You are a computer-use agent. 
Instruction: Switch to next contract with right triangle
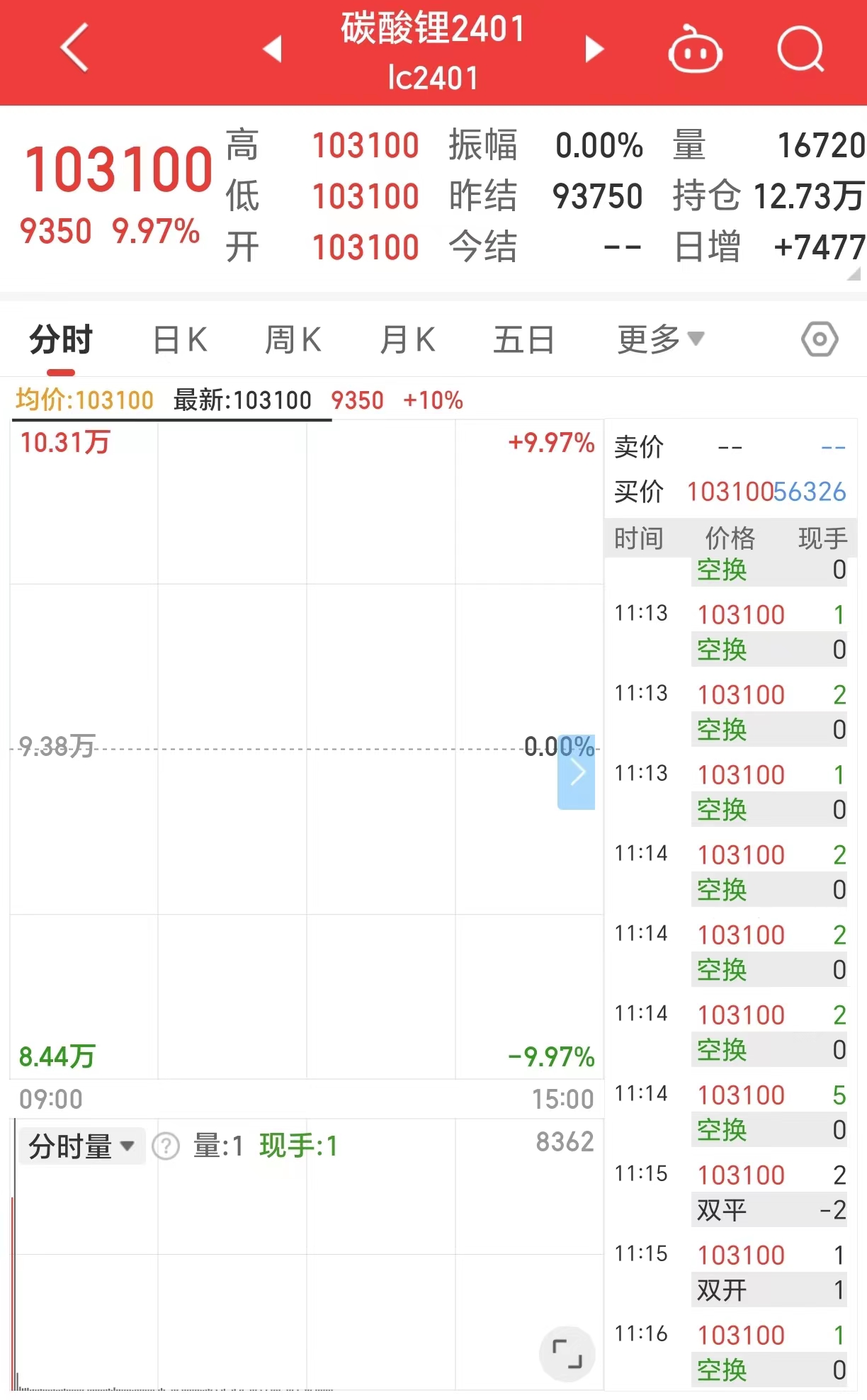click(x=594, y=49)
